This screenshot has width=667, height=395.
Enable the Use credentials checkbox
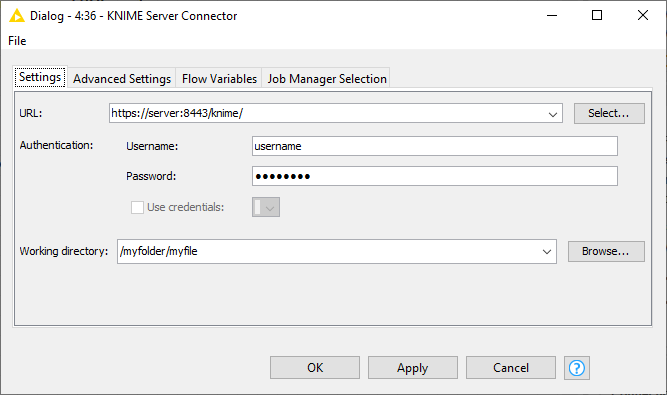[137, 207]
